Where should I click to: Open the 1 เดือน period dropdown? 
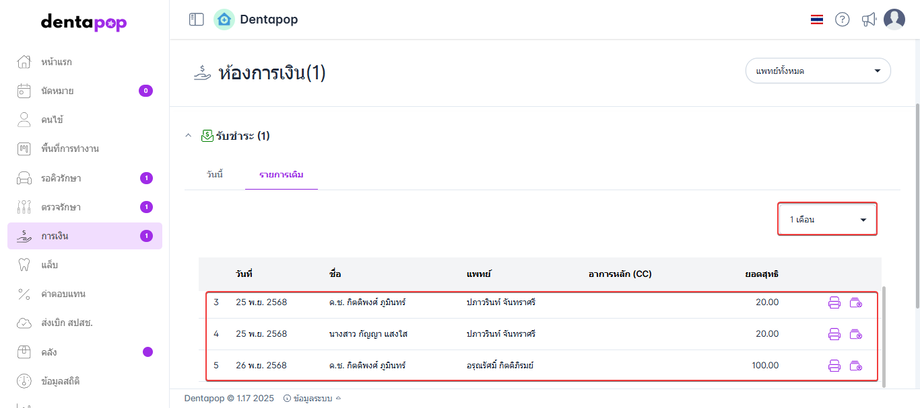click(827, 219)
